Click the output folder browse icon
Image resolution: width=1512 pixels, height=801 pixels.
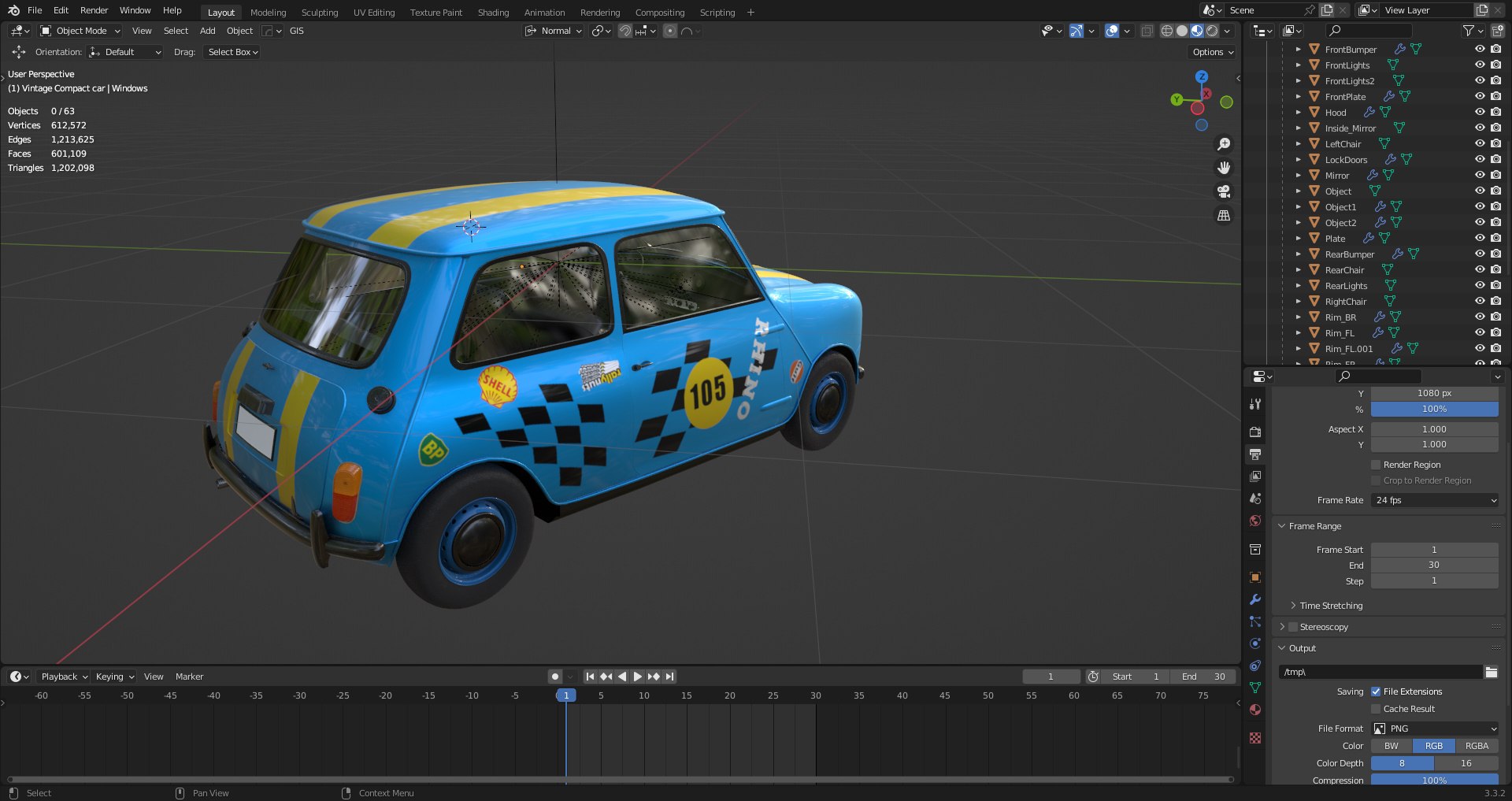pyautogui.click(x=1492, y=672)
